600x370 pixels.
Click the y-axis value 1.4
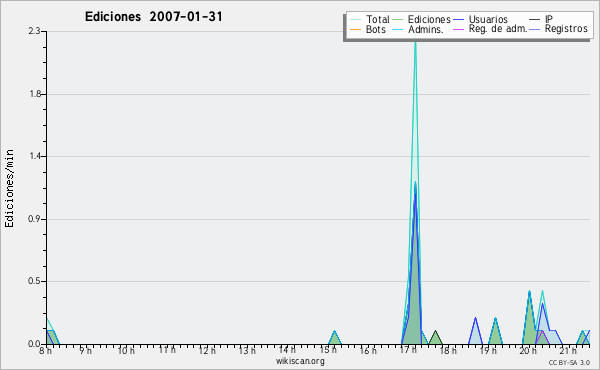(x=34, y=156)
